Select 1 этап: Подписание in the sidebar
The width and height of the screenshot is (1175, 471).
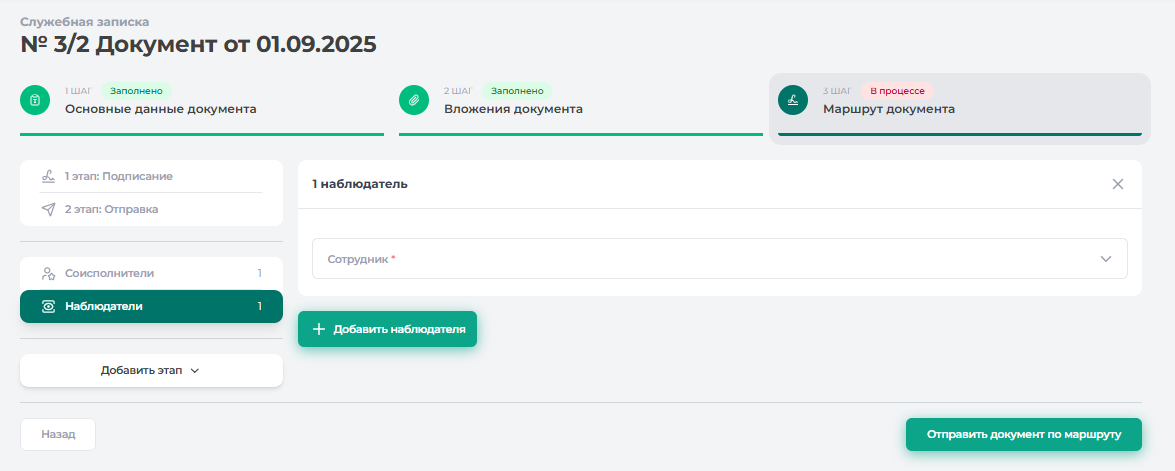[x=118, y=176]
